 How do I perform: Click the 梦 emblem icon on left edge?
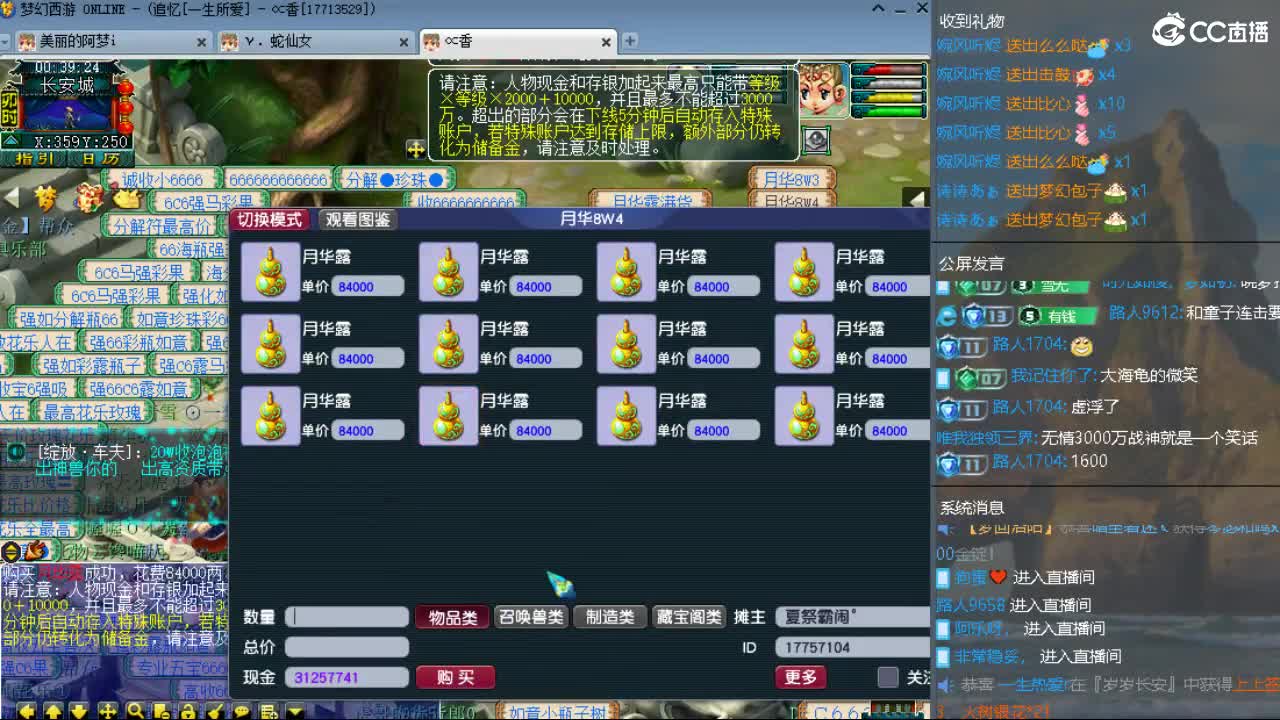[x=45, y=197]
